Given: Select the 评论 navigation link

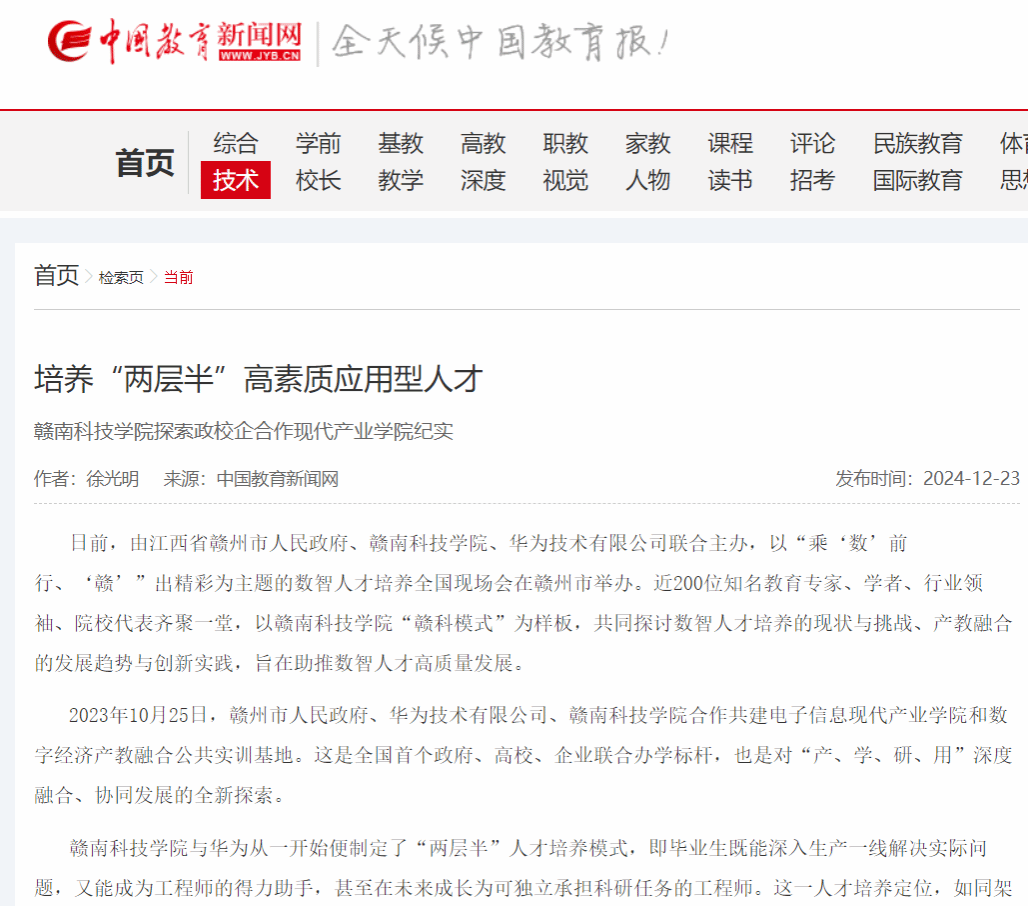Looking at the screenshot, I should [x=812, y=144].
